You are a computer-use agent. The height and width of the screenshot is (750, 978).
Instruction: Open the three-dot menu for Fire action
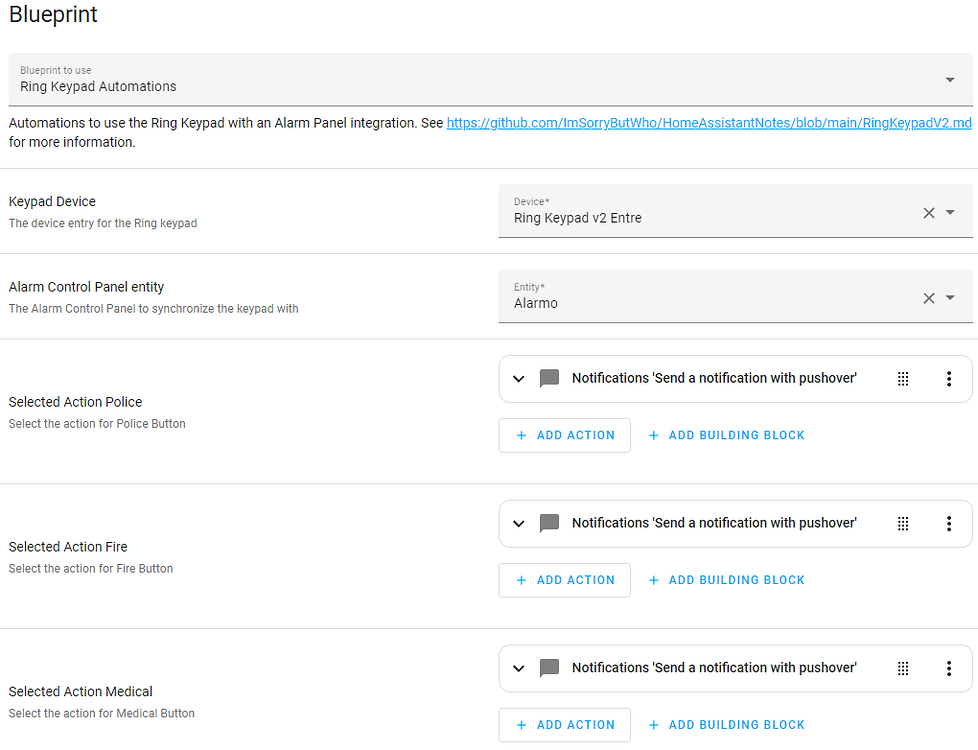948,524
